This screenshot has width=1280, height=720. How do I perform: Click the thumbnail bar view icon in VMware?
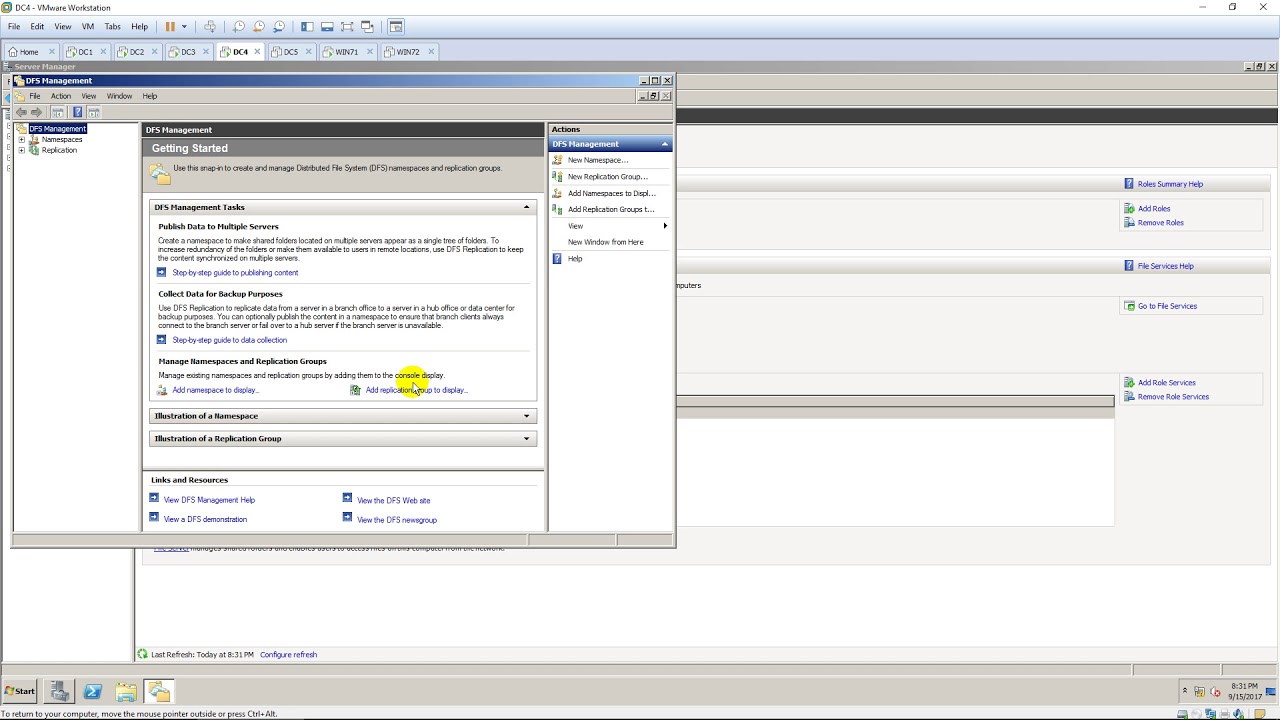click(x=327, y=27)
